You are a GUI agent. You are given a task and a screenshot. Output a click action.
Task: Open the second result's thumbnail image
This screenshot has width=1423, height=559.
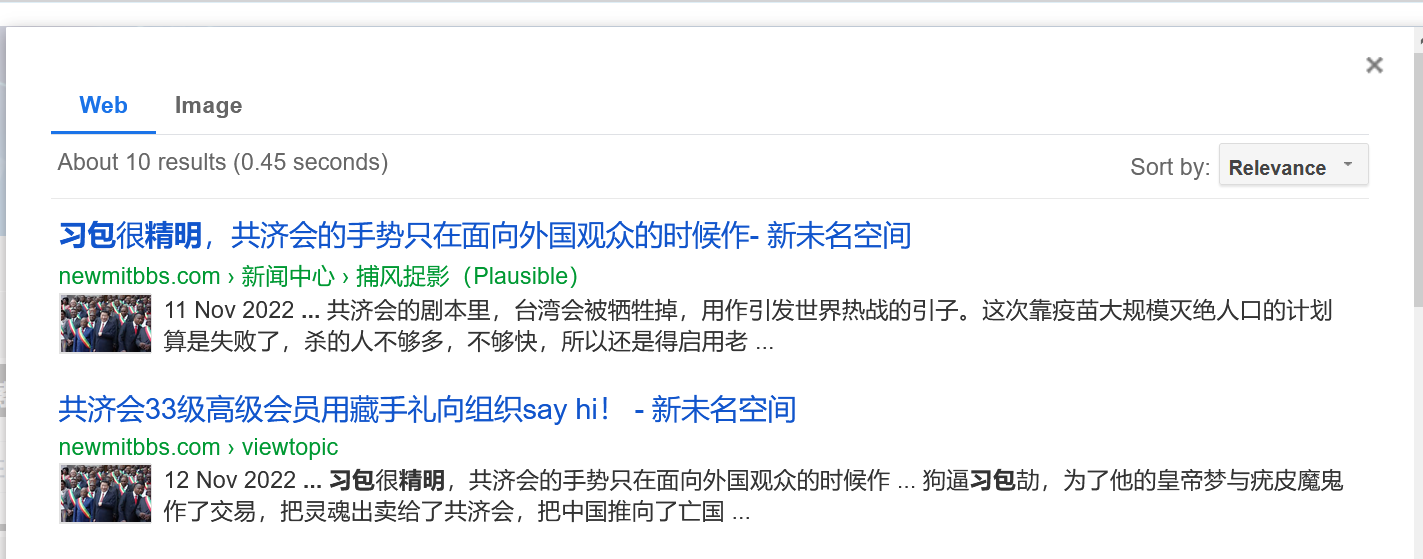click(x=105, y=494)
